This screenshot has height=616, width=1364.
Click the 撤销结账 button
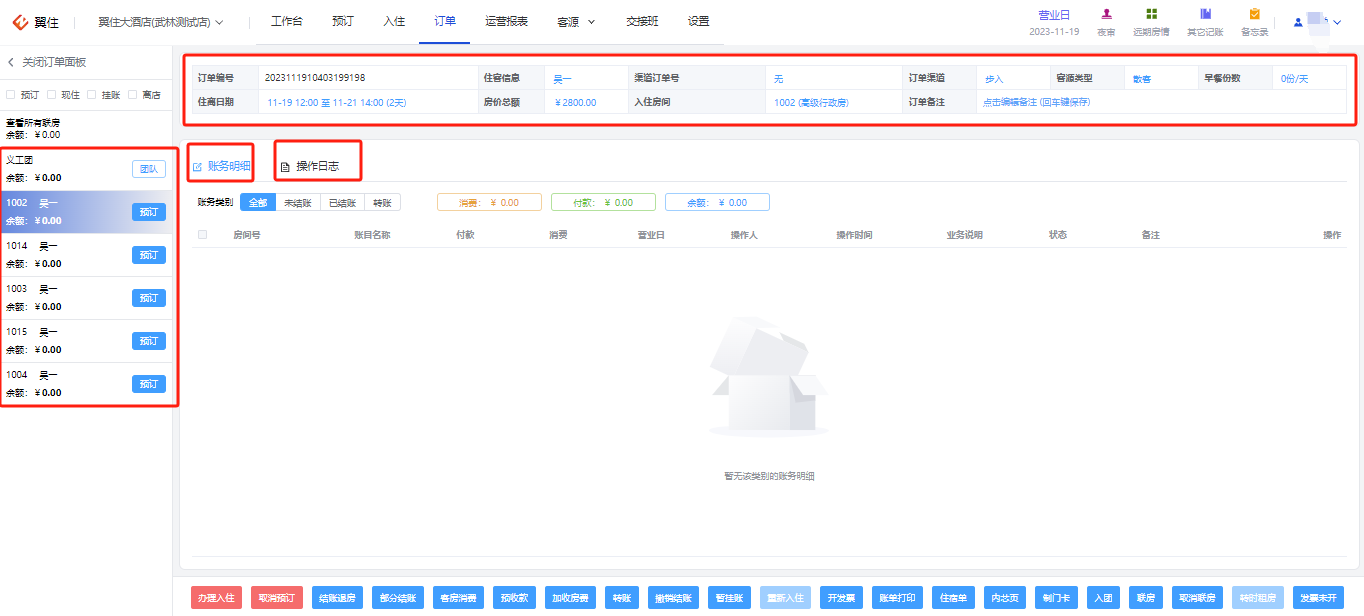pyautogui.click(x=674, y=598)
